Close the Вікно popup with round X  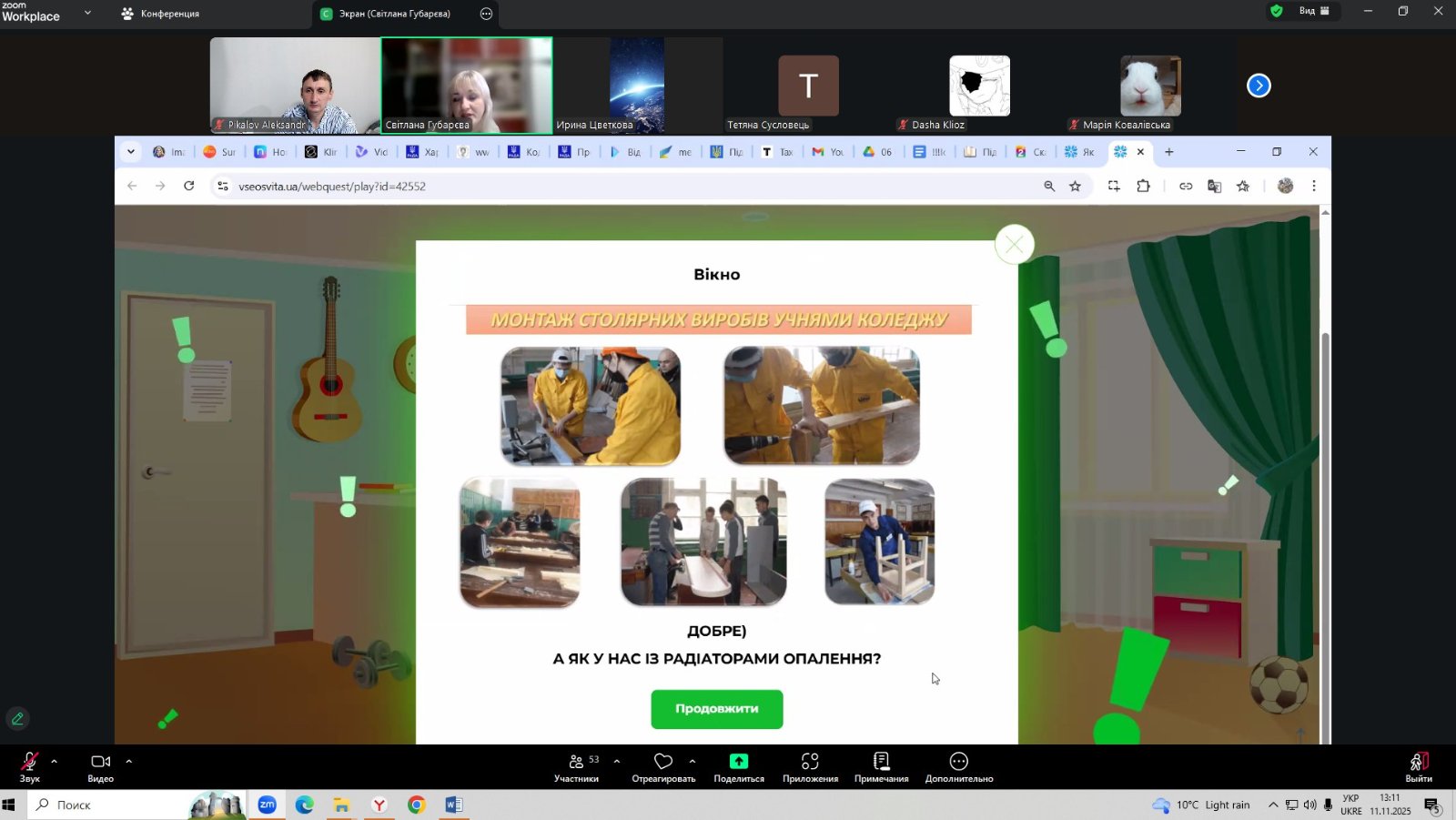(x=1014, y=245)
